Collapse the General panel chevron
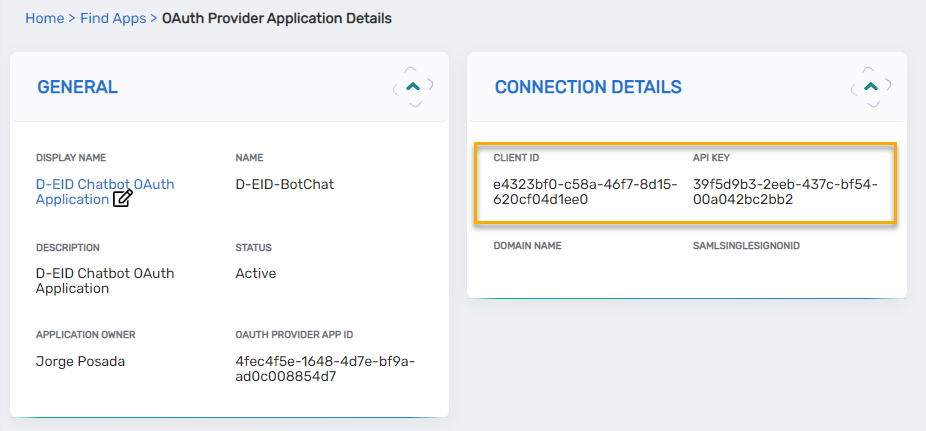926x431 pixels. click(413, 87)
